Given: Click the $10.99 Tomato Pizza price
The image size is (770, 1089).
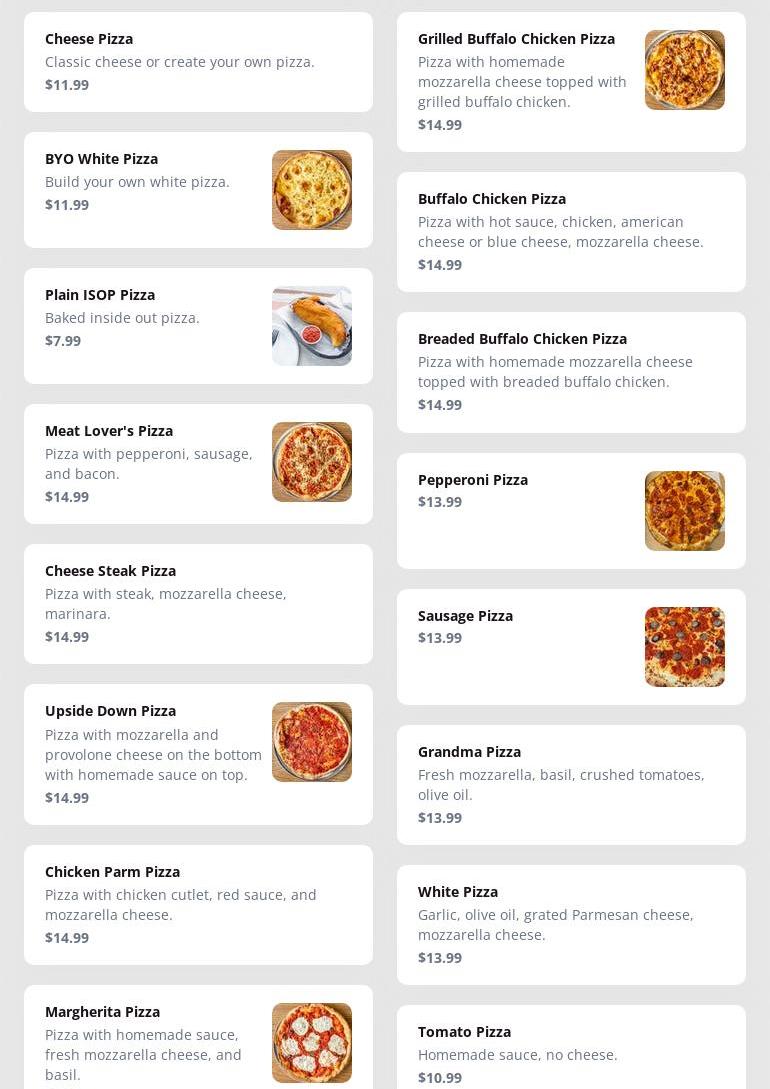Looking at the screenshot, I should [x=440, y=1078].
